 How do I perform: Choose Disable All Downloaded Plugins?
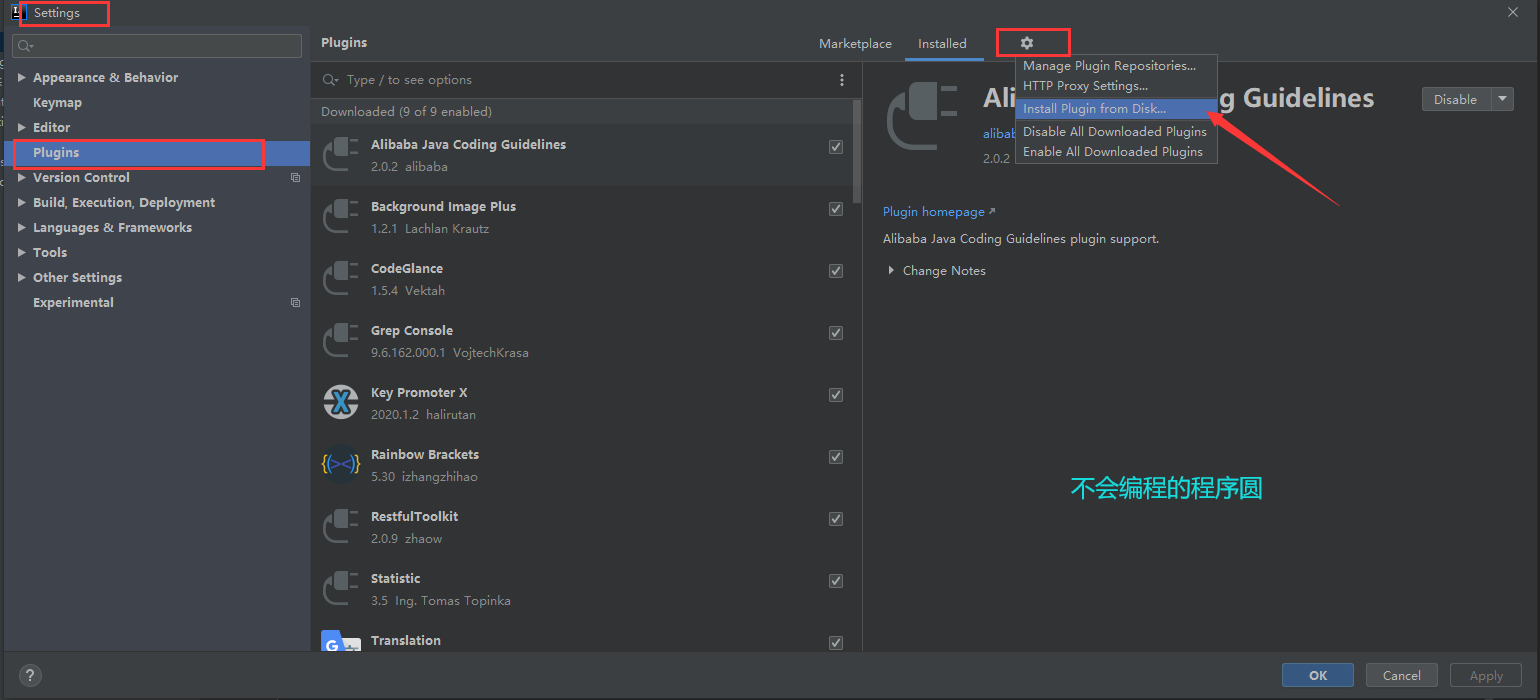1116,132
